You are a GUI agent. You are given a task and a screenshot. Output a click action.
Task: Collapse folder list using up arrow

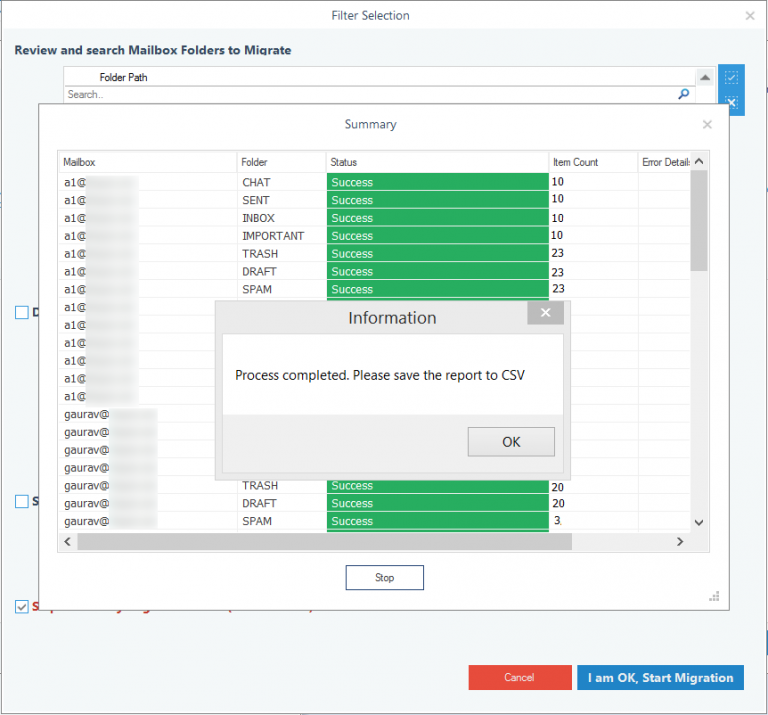pyautogui.click(x=705, y=77)
